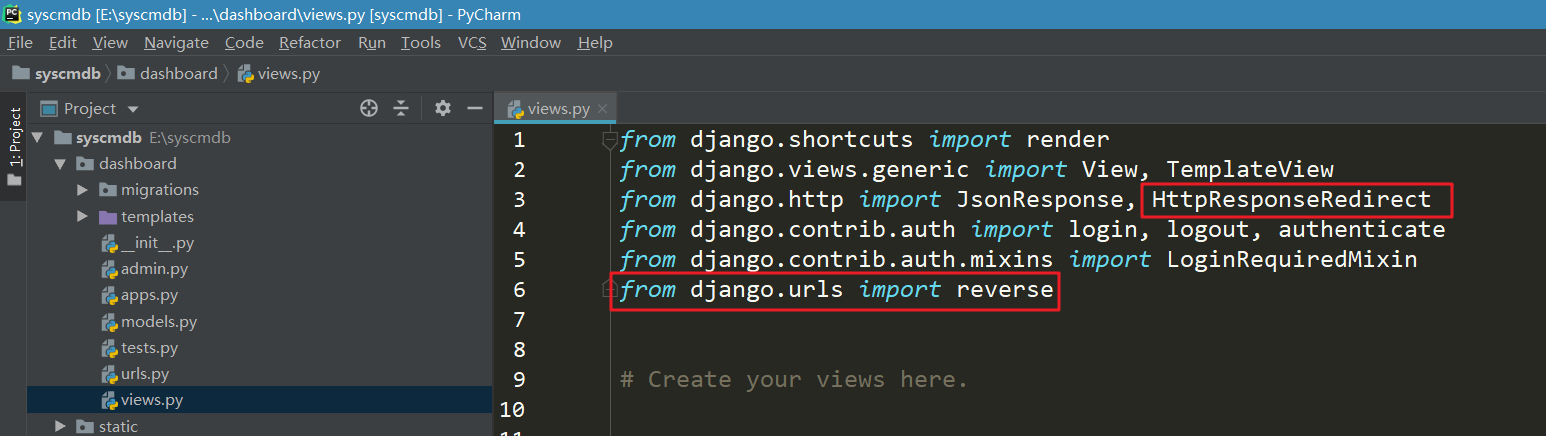The width and height of the screenshot is (1546, 436).
Task: Click the PyCharm icon in title bar
Action: 14,15
